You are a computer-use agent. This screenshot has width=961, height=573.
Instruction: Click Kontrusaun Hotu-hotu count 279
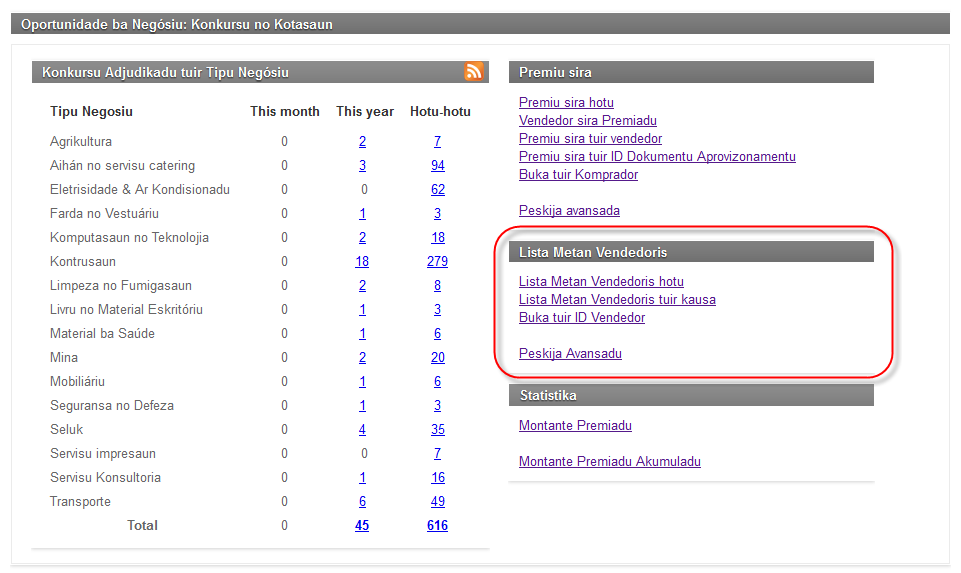click(437, 262)
